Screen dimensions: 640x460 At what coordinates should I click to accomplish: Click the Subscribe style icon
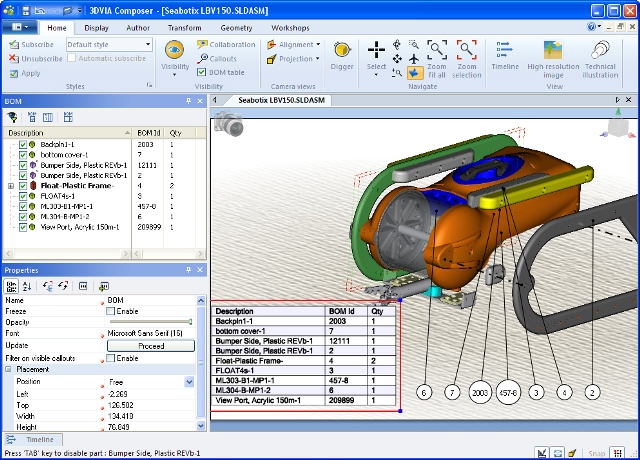point(14,44)
